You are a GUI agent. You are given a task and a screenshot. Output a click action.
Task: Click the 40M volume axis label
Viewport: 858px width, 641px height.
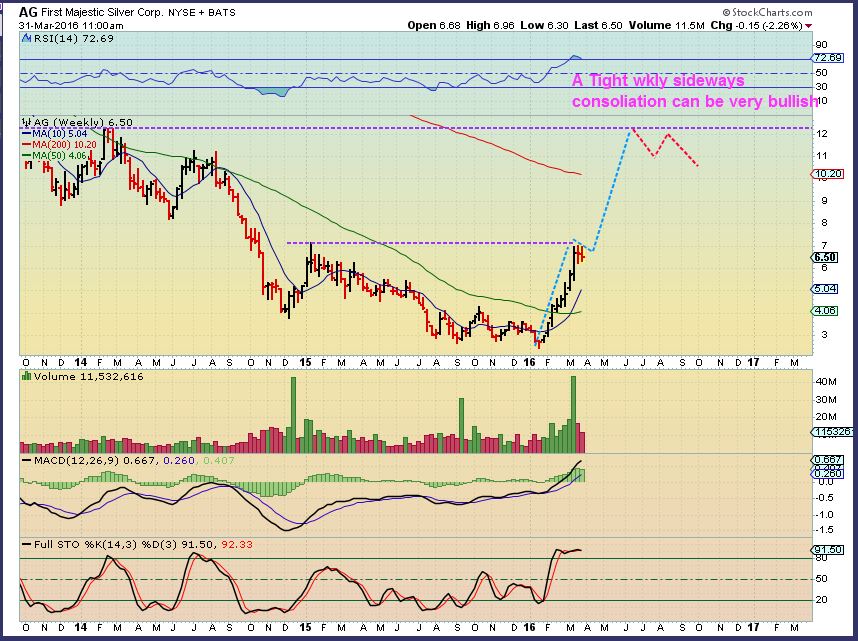[x=826, y=382]
